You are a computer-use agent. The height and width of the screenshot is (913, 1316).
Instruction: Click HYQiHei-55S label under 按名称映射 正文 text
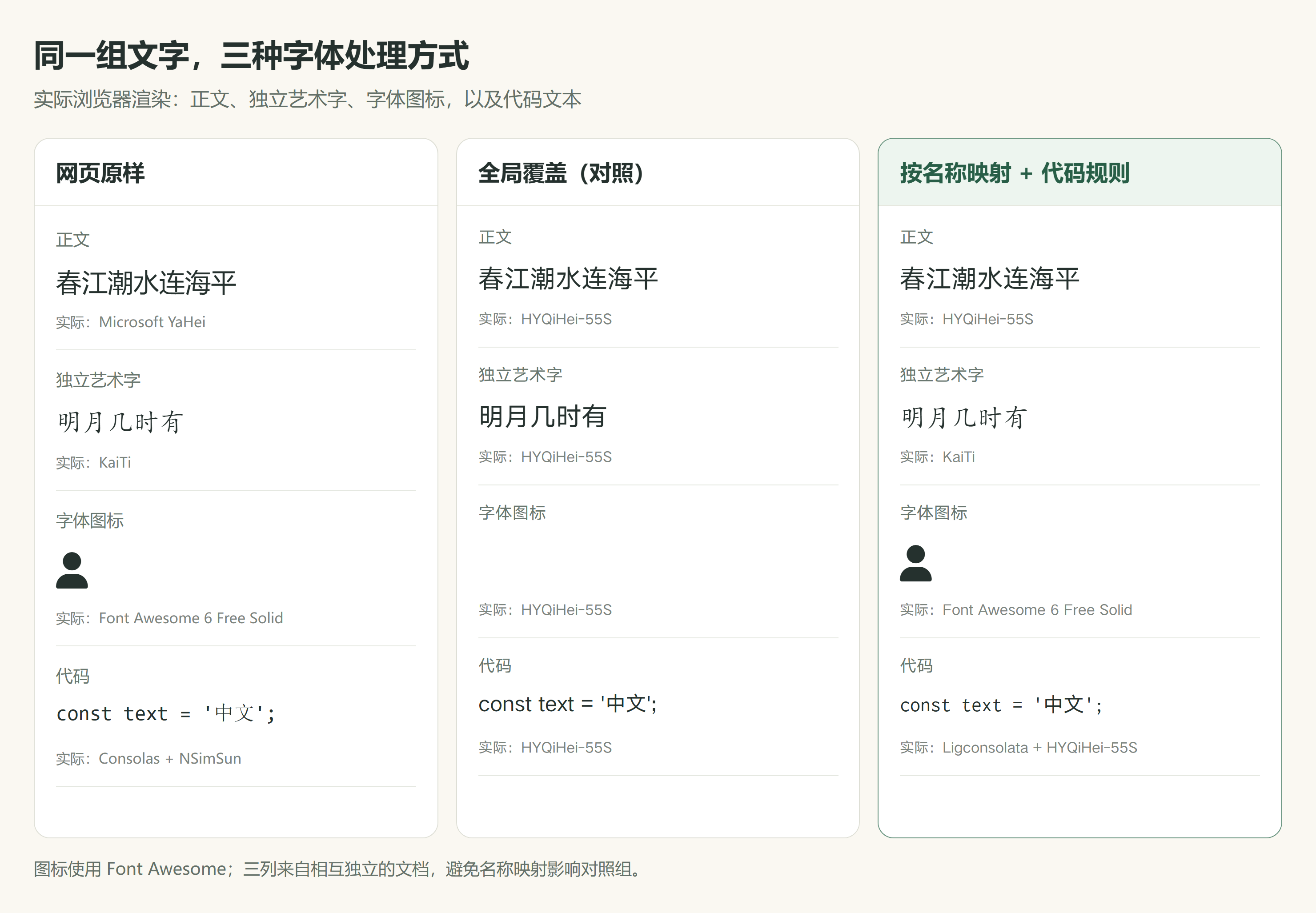[x=967, y=319]
